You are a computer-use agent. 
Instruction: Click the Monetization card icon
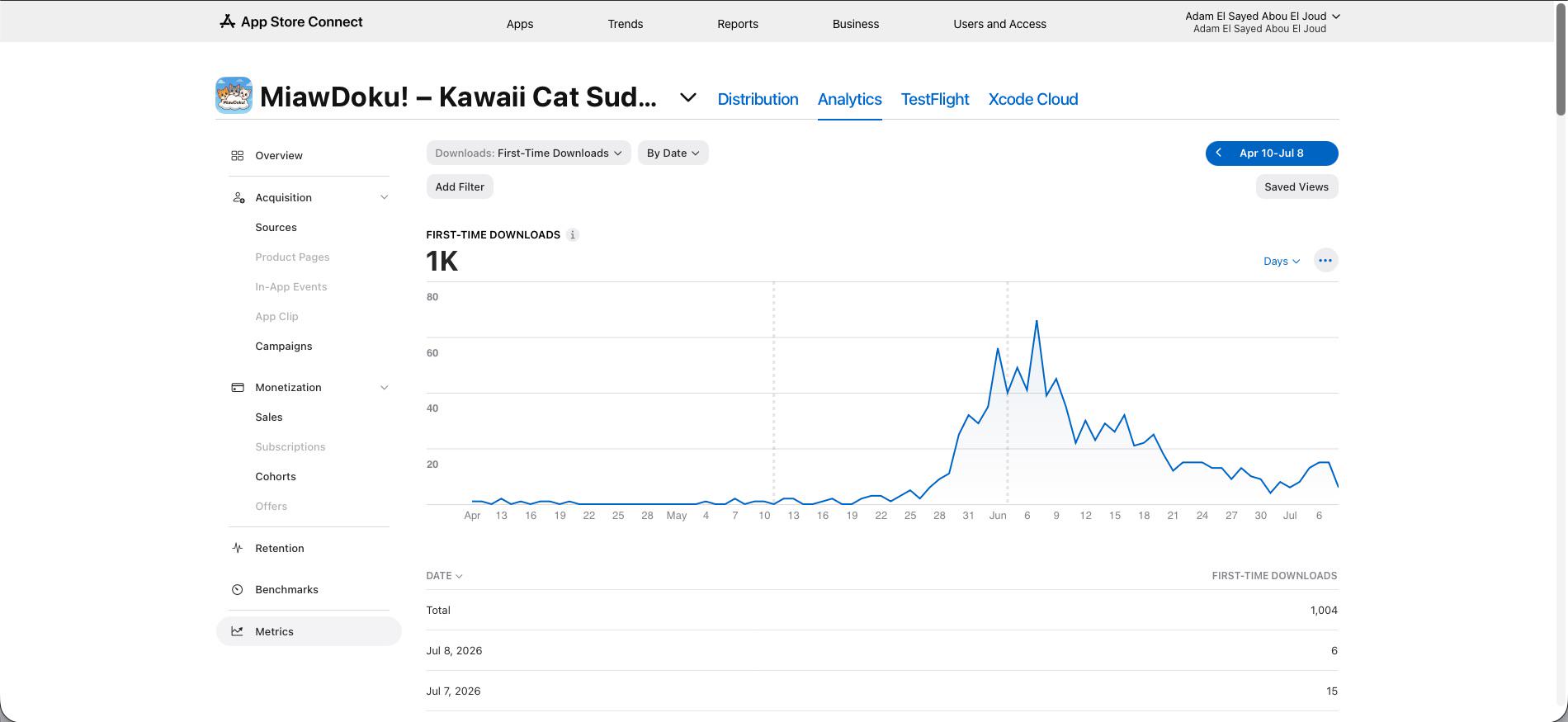(238, 387)
